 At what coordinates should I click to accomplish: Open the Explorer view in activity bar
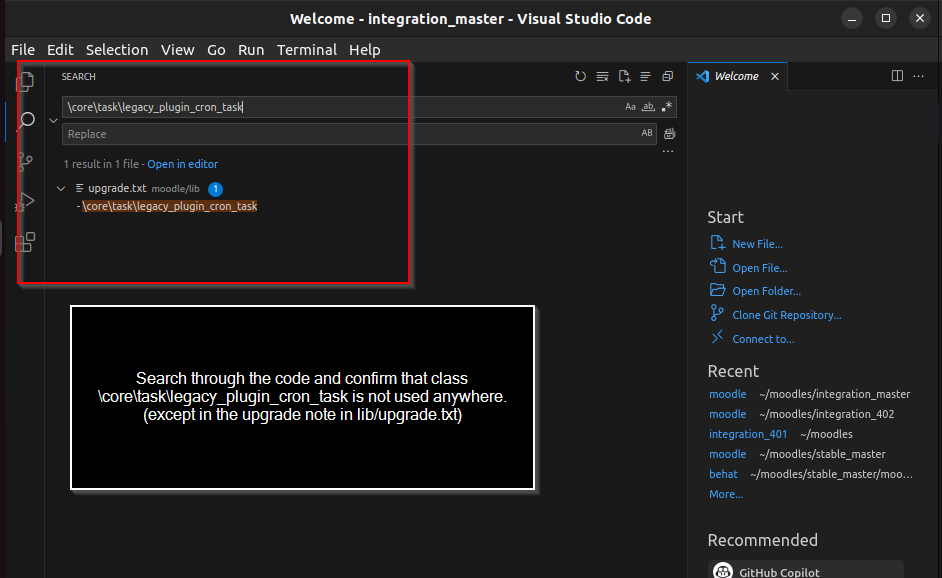click(25, 81)
